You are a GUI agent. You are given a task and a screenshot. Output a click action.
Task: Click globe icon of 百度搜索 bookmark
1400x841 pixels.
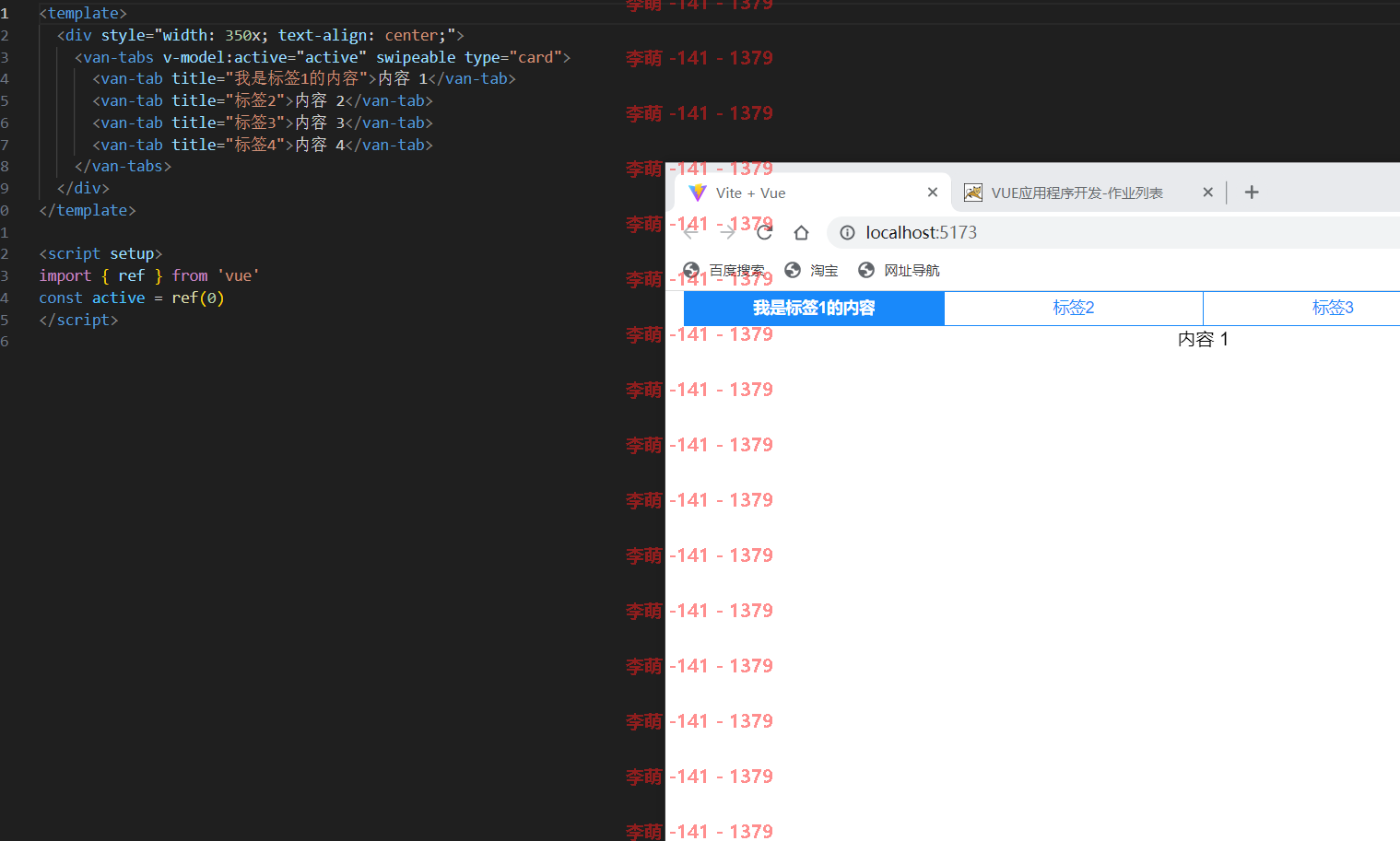[x=691, y=270]
